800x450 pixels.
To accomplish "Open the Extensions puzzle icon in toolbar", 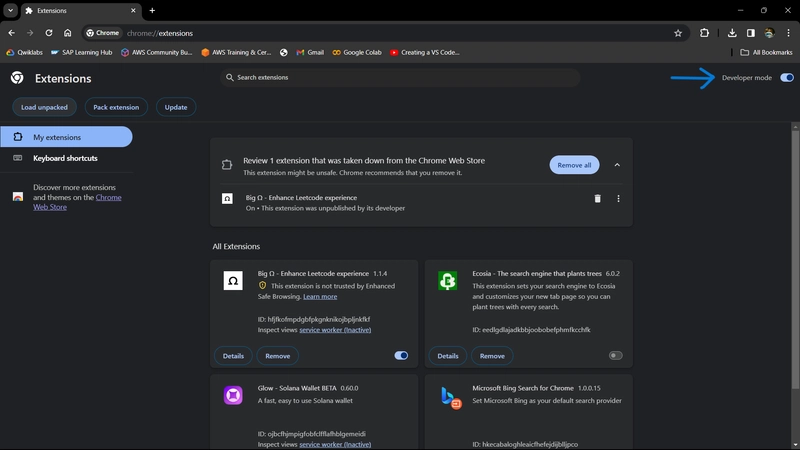I will (704, 33).
